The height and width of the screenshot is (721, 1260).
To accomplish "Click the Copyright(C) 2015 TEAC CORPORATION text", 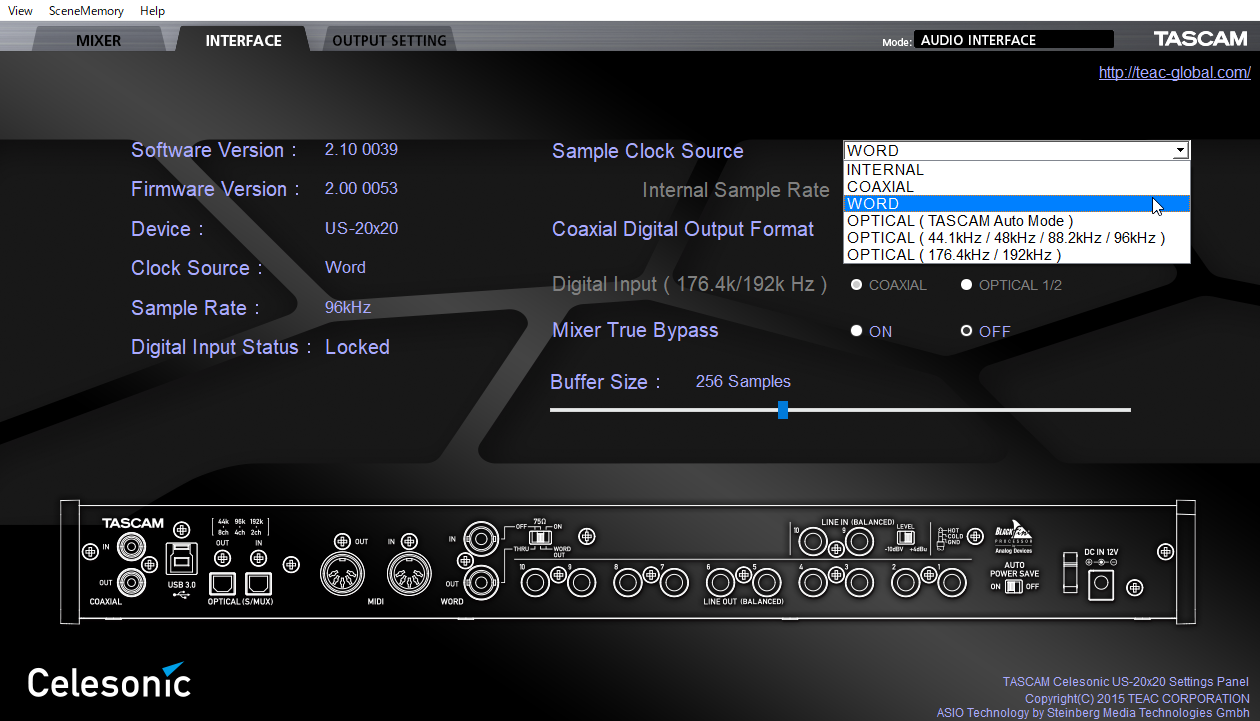I will (1137, 698).
